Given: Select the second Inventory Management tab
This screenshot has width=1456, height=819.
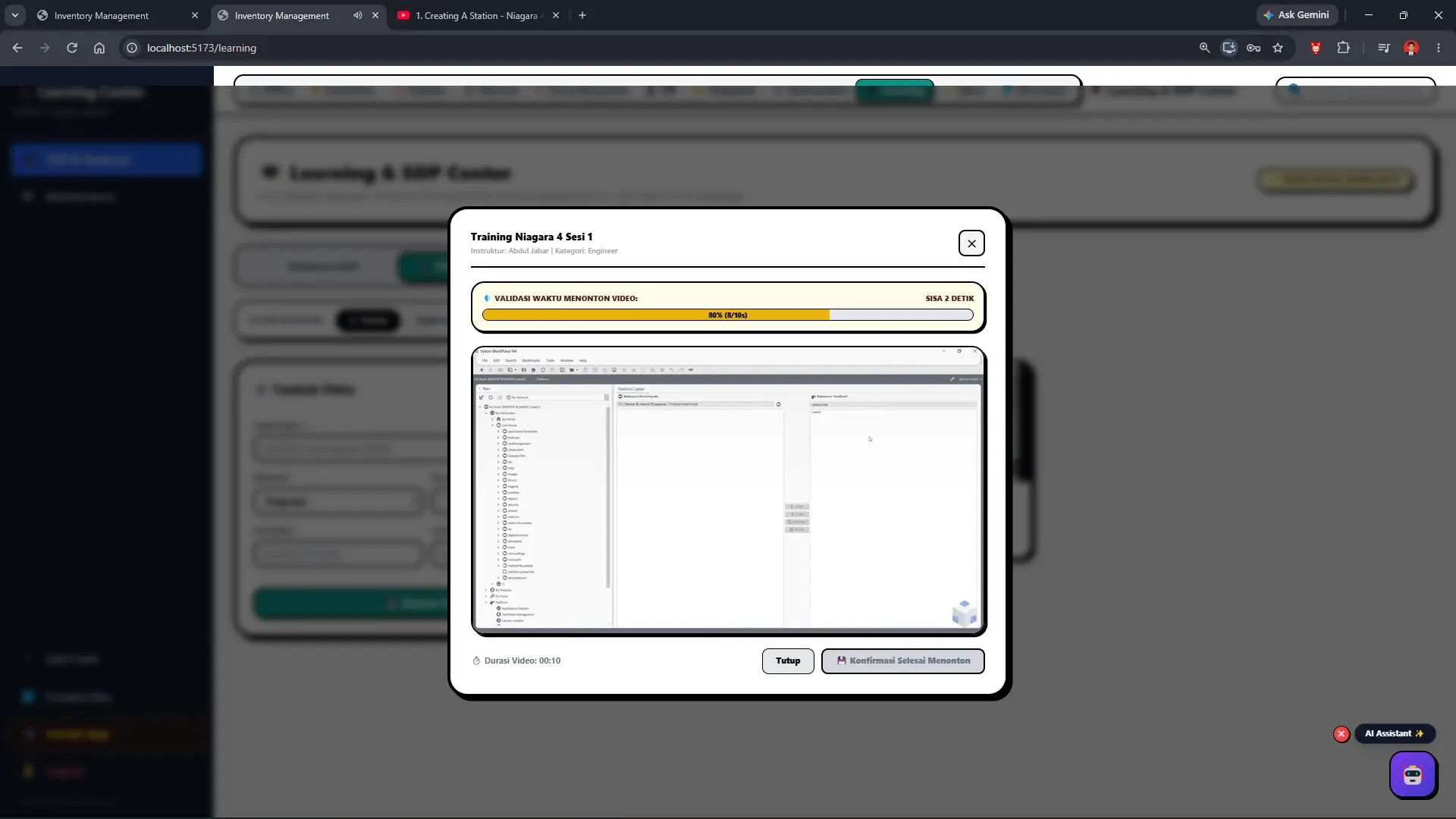Looking at the screenshot, I should pyautogui.click(x=288, y=15).
